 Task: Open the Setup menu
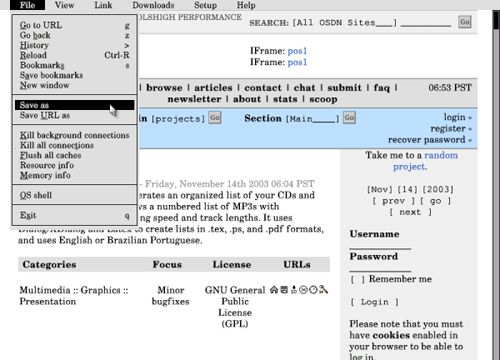tap(205, 5)
